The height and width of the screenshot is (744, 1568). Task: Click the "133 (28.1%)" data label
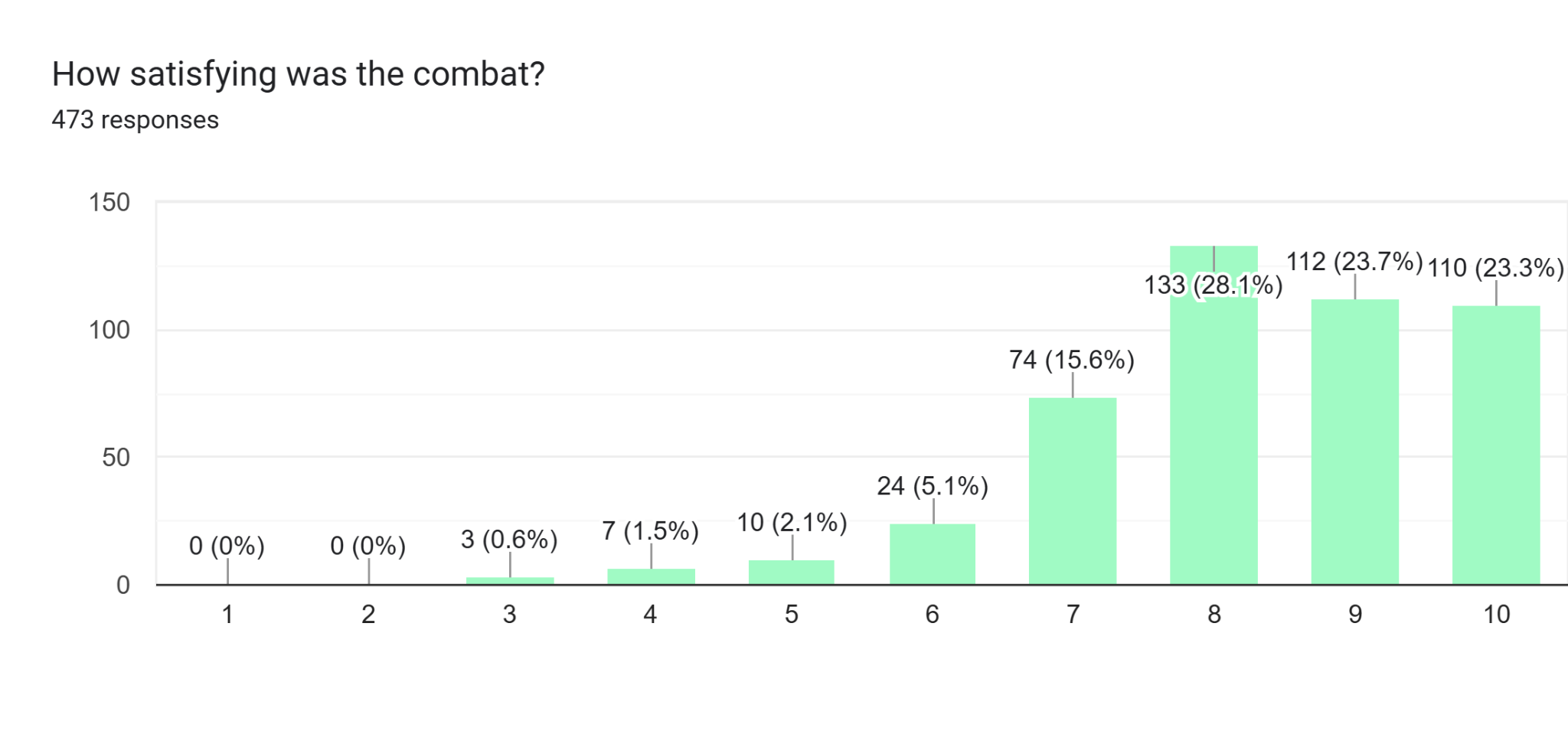point(1213,286)
